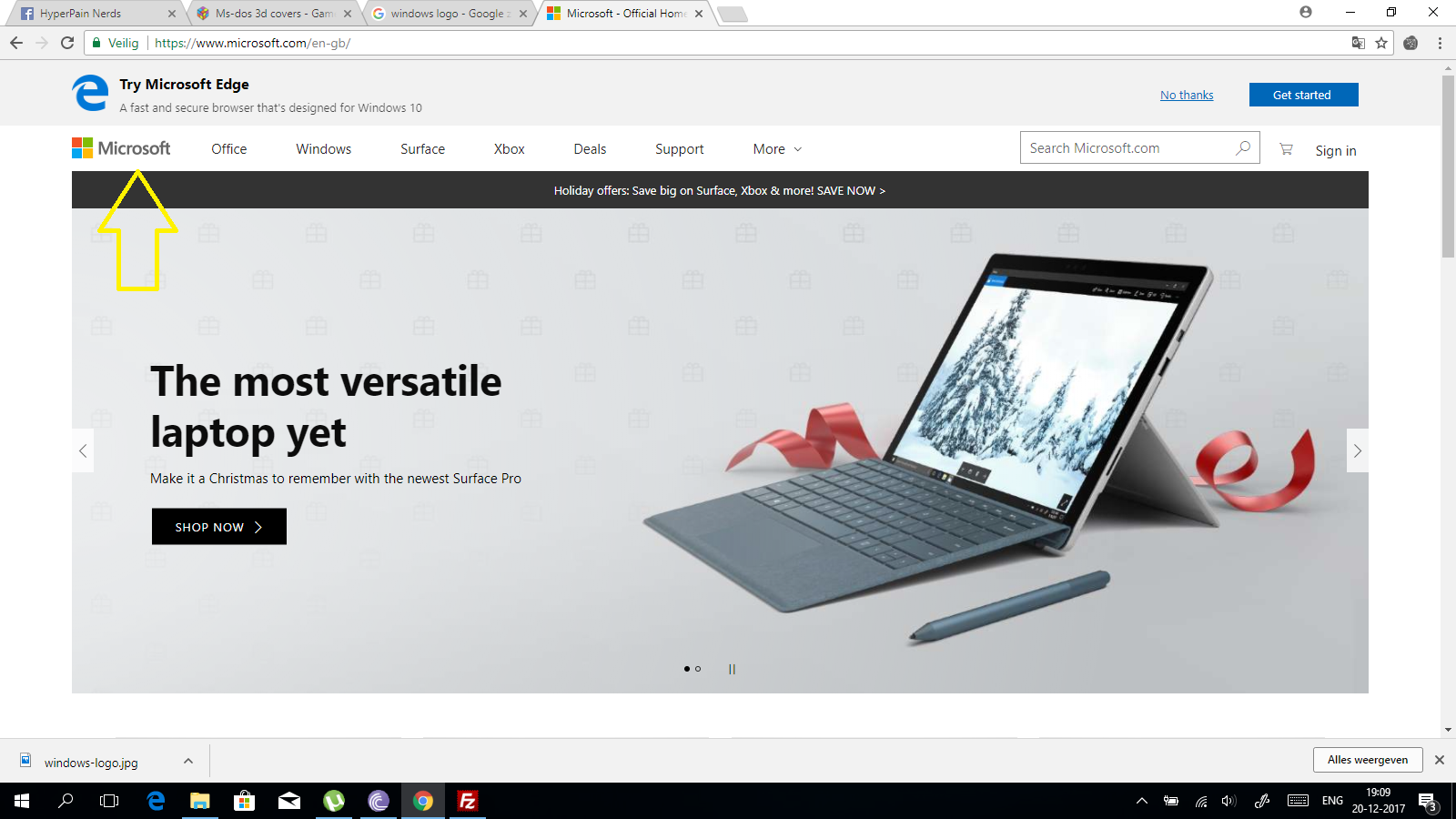Click the Chrome user profile icon
The height and width of the screenshot is (819, 1456).
coord(1306,12)
